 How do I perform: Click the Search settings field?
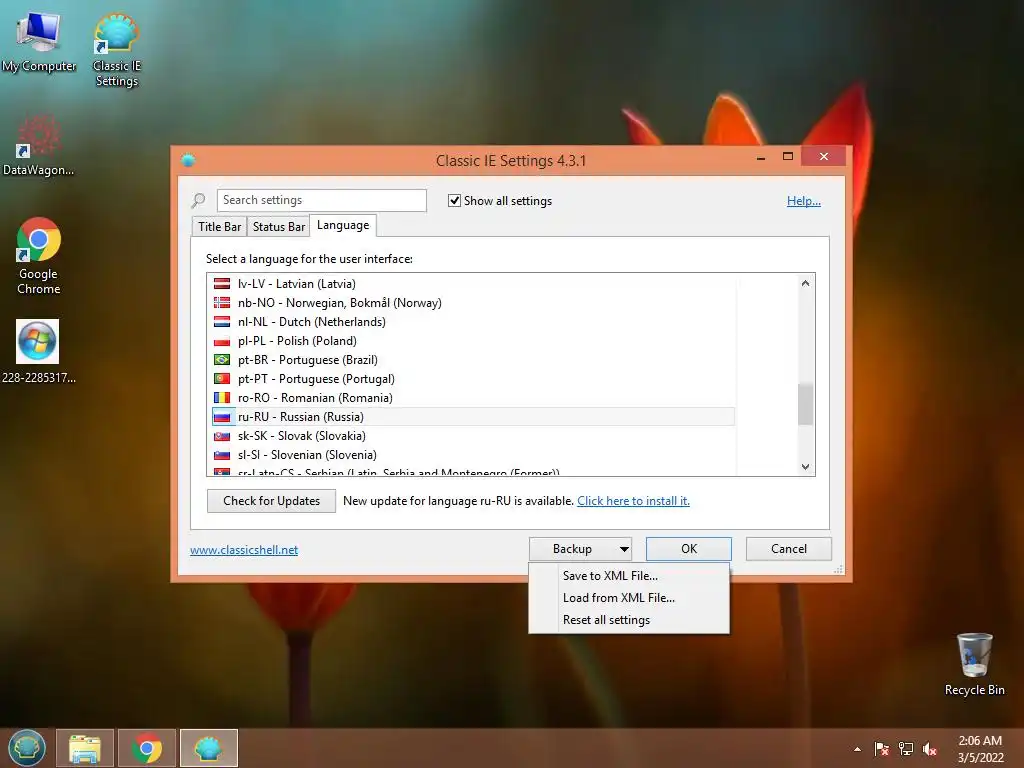321,200
